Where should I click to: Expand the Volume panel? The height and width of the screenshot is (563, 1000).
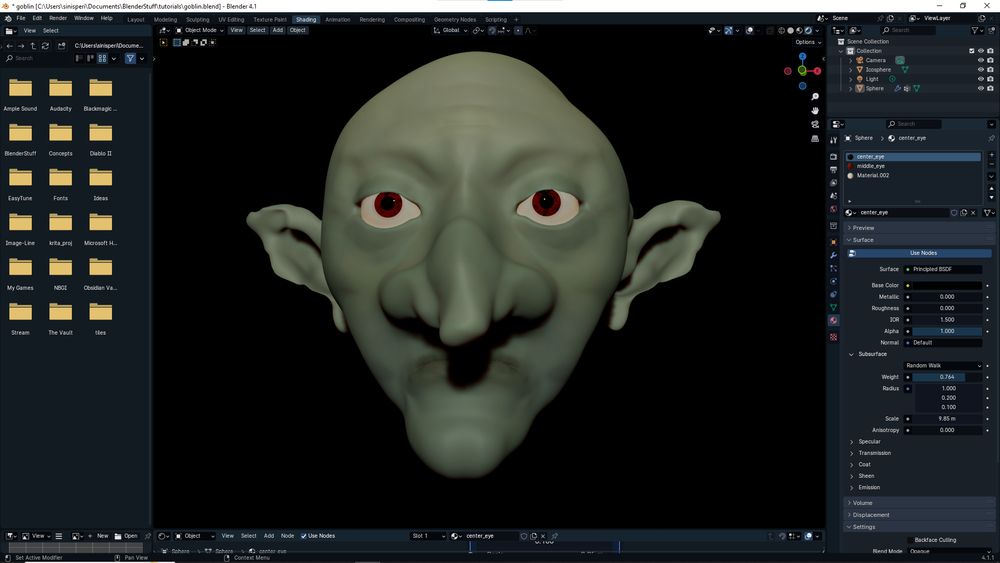919,503
